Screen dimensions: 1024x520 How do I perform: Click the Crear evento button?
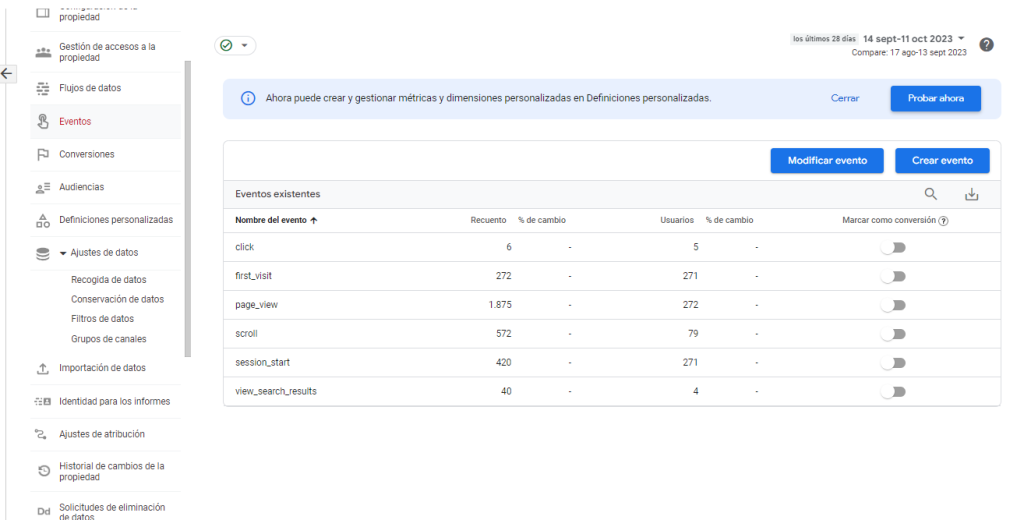(x=942, y=160)
